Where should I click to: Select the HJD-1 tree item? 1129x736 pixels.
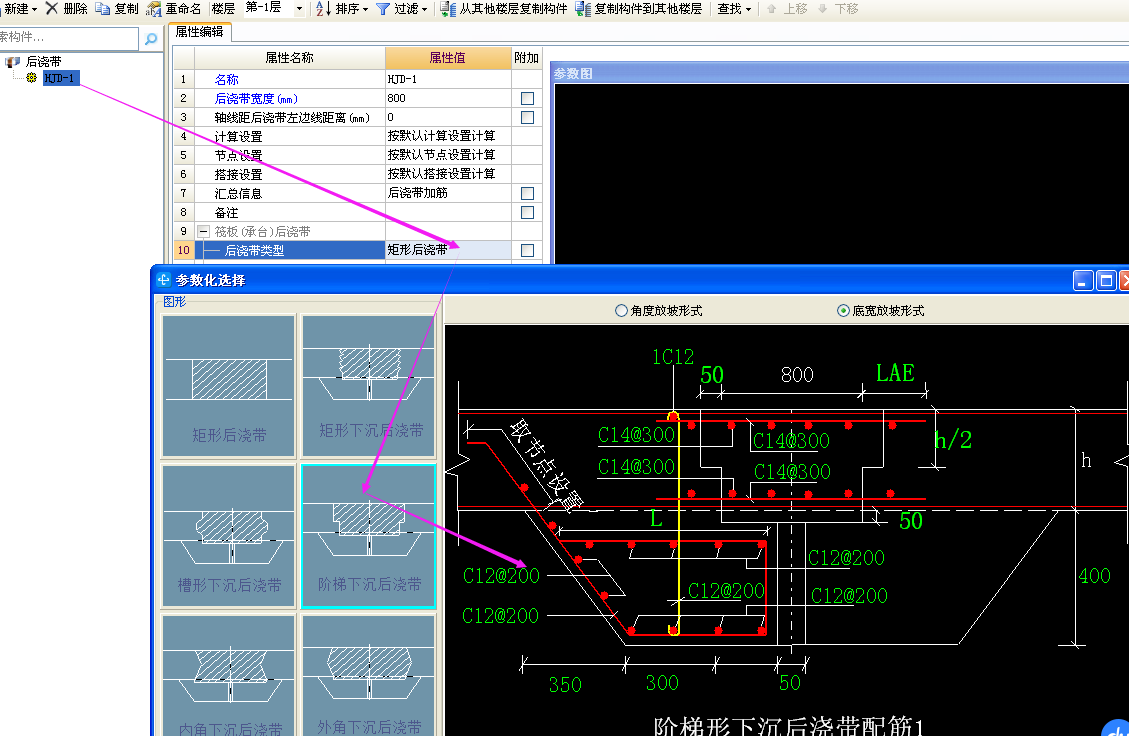(60, 78)
